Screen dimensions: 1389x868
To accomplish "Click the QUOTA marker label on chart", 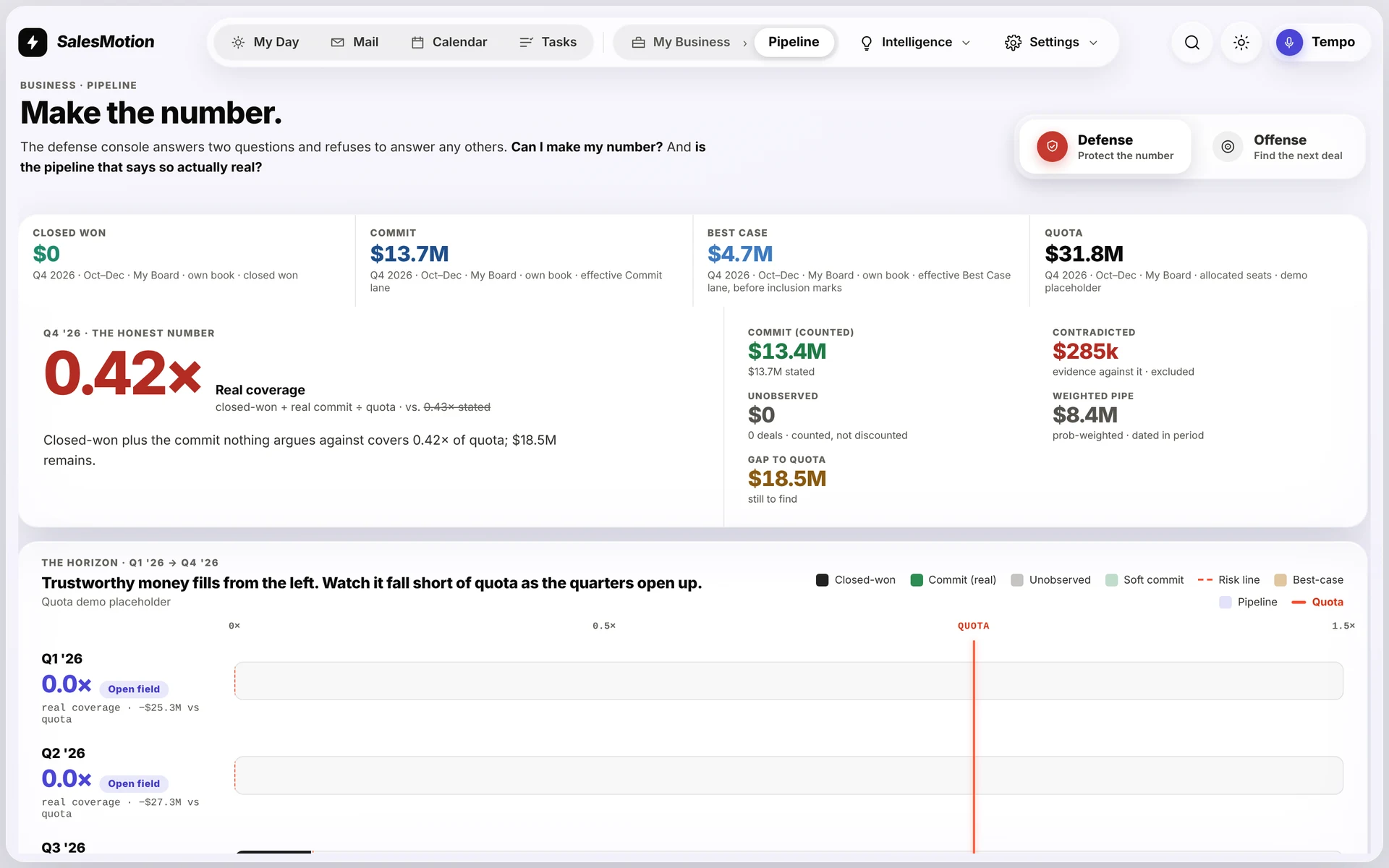I will (974, 626).
